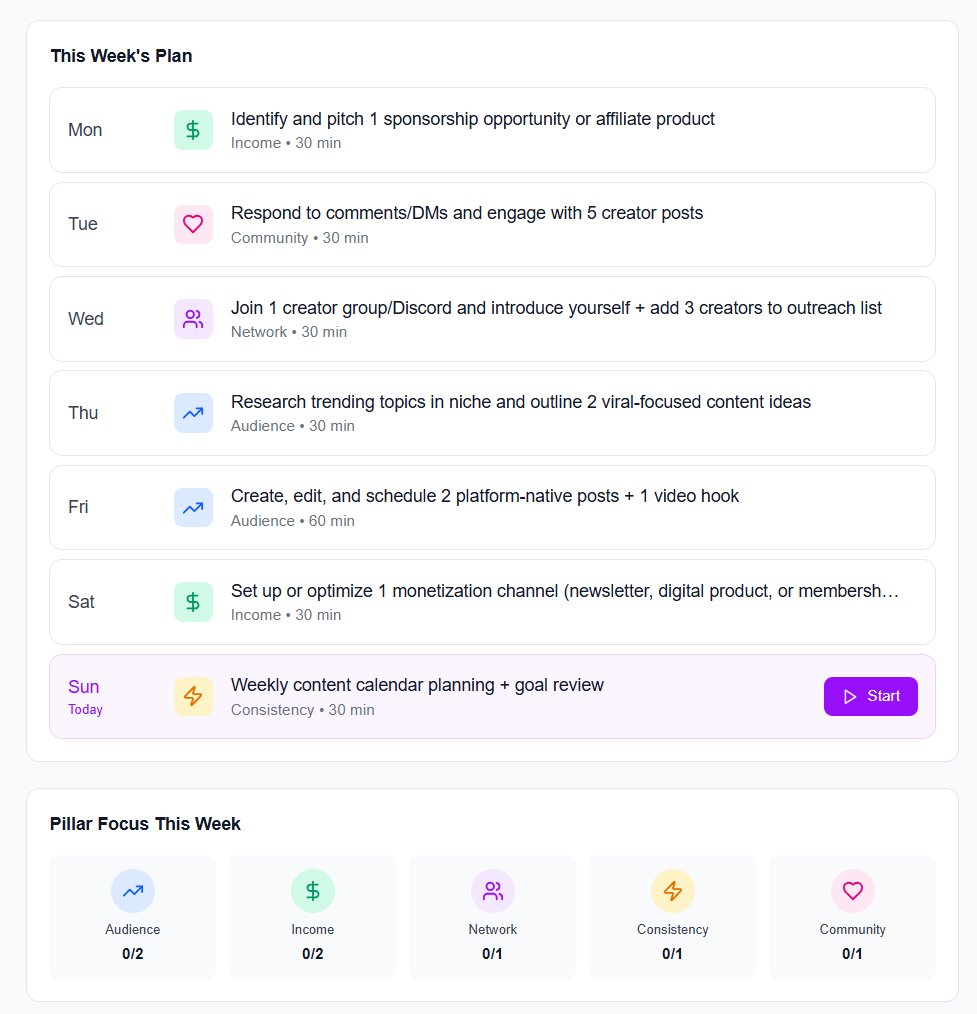Click the lightning bolt icon on Sunday's task

pos(193,696)
